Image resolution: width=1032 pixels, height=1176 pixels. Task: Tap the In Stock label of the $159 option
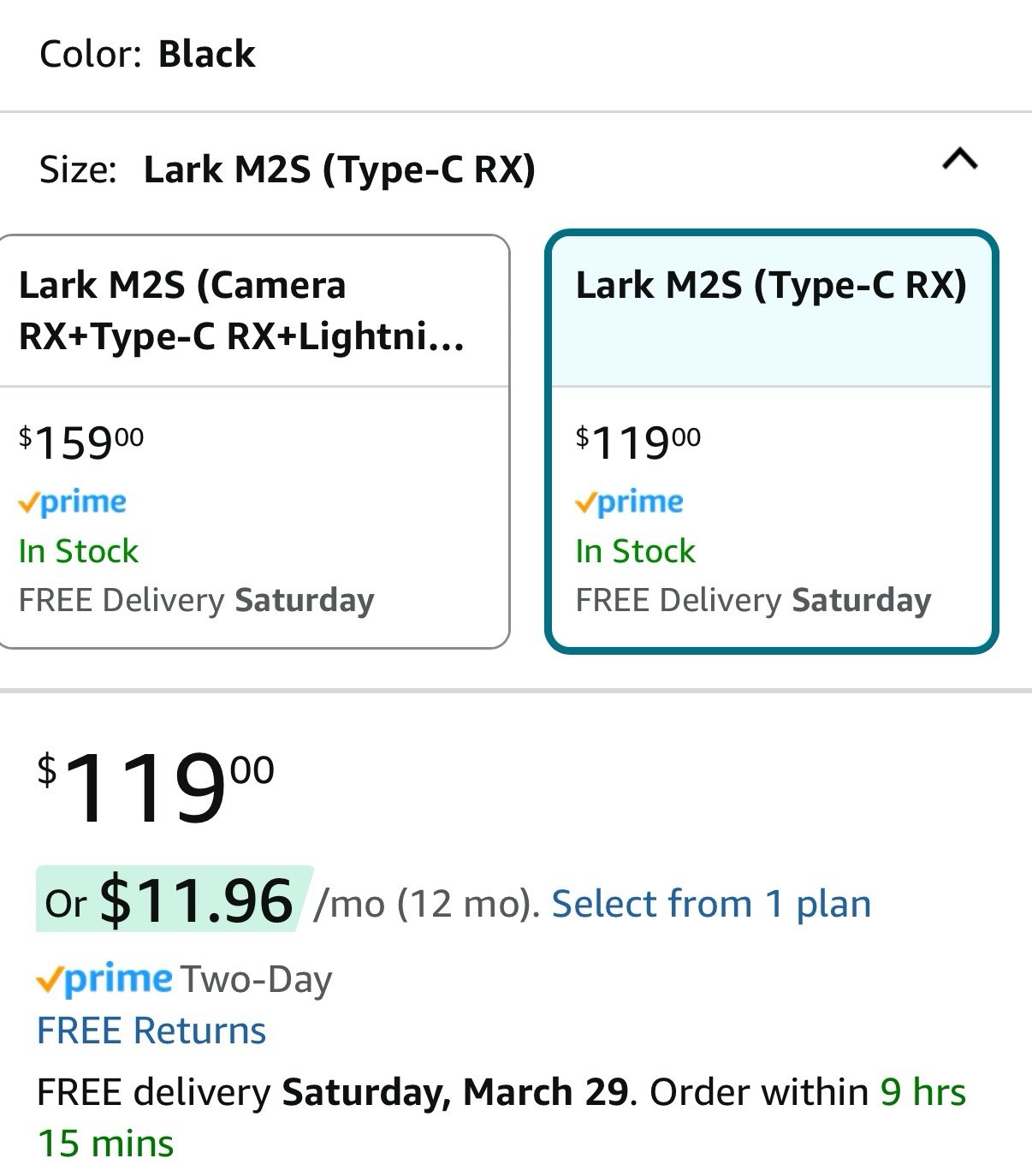[x=78, y=551]
